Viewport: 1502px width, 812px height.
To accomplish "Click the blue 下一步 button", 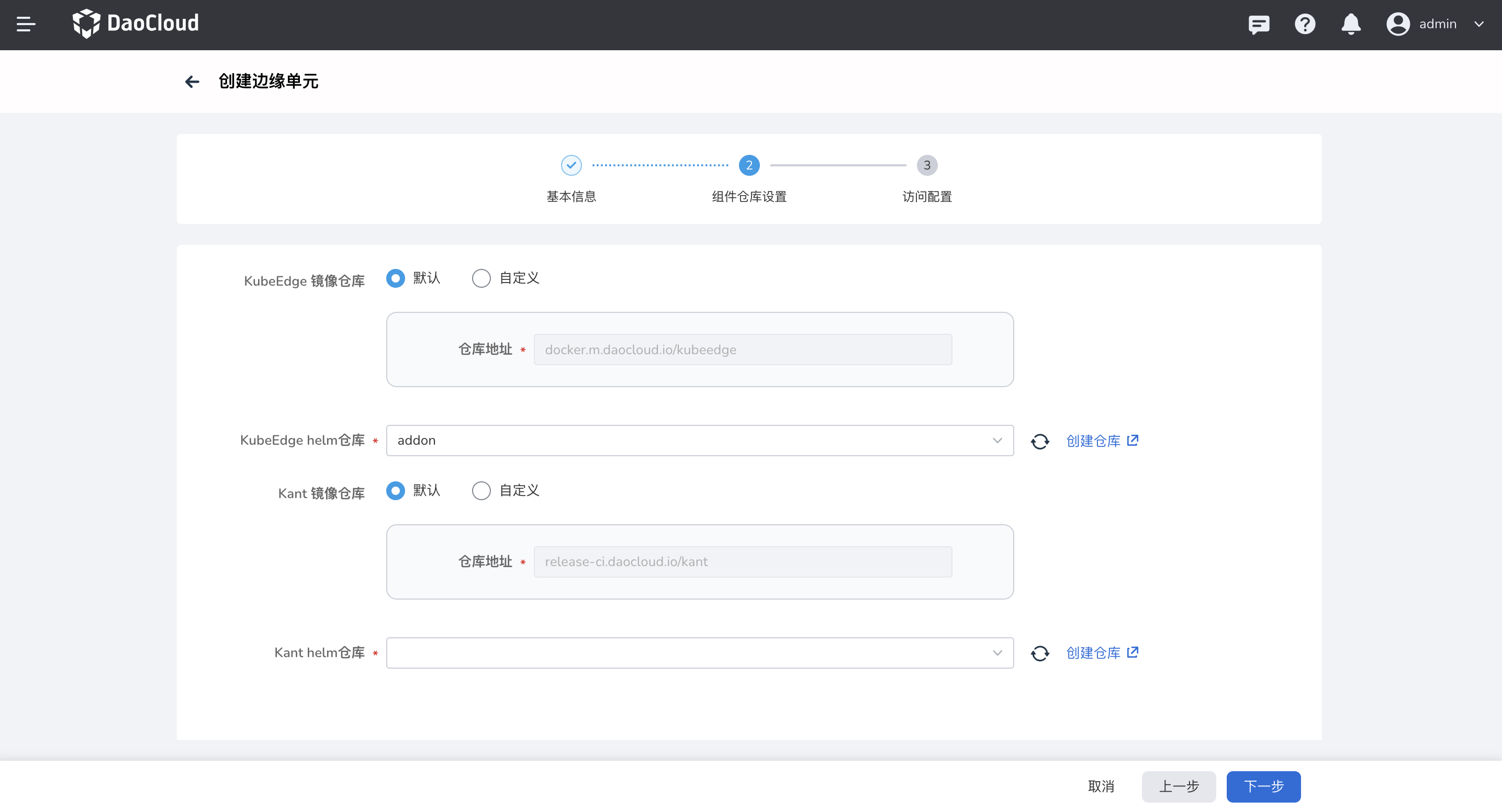I will [1263, 786].
